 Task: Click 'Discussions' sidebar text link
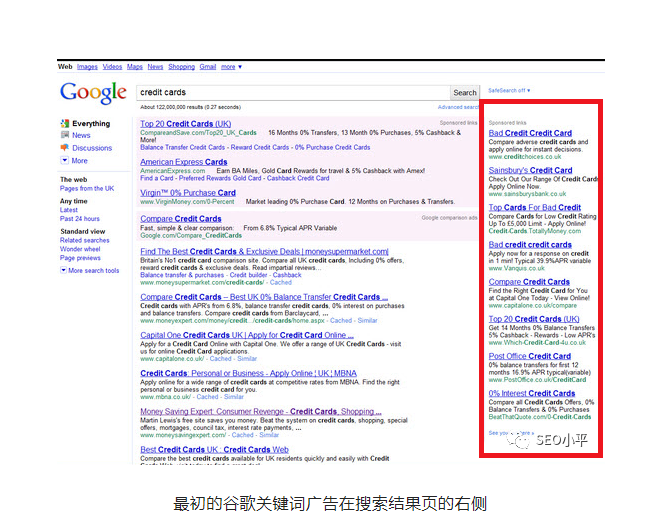[92, 148]
